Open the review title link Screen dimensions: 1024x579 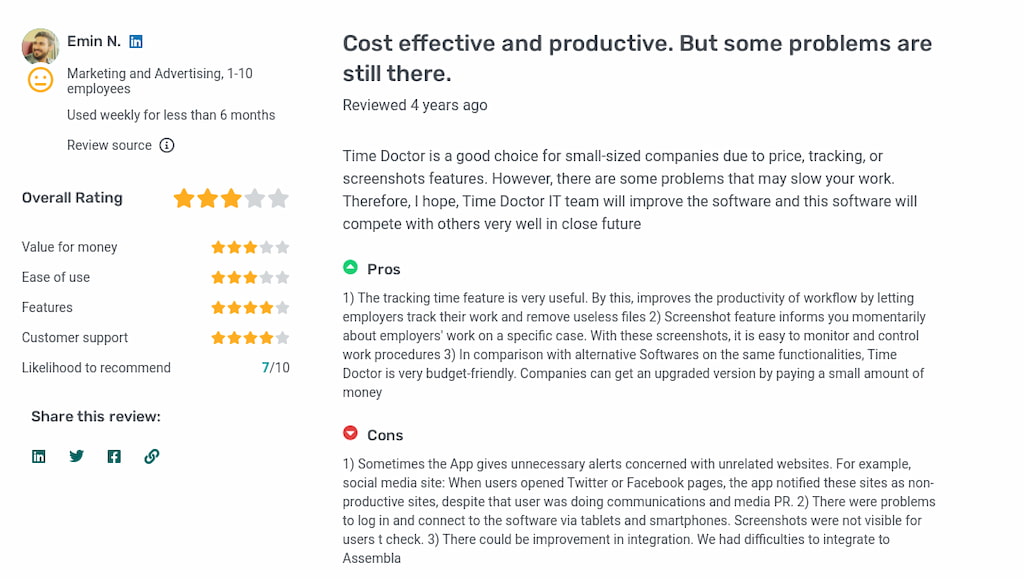[x=637, y=57]
